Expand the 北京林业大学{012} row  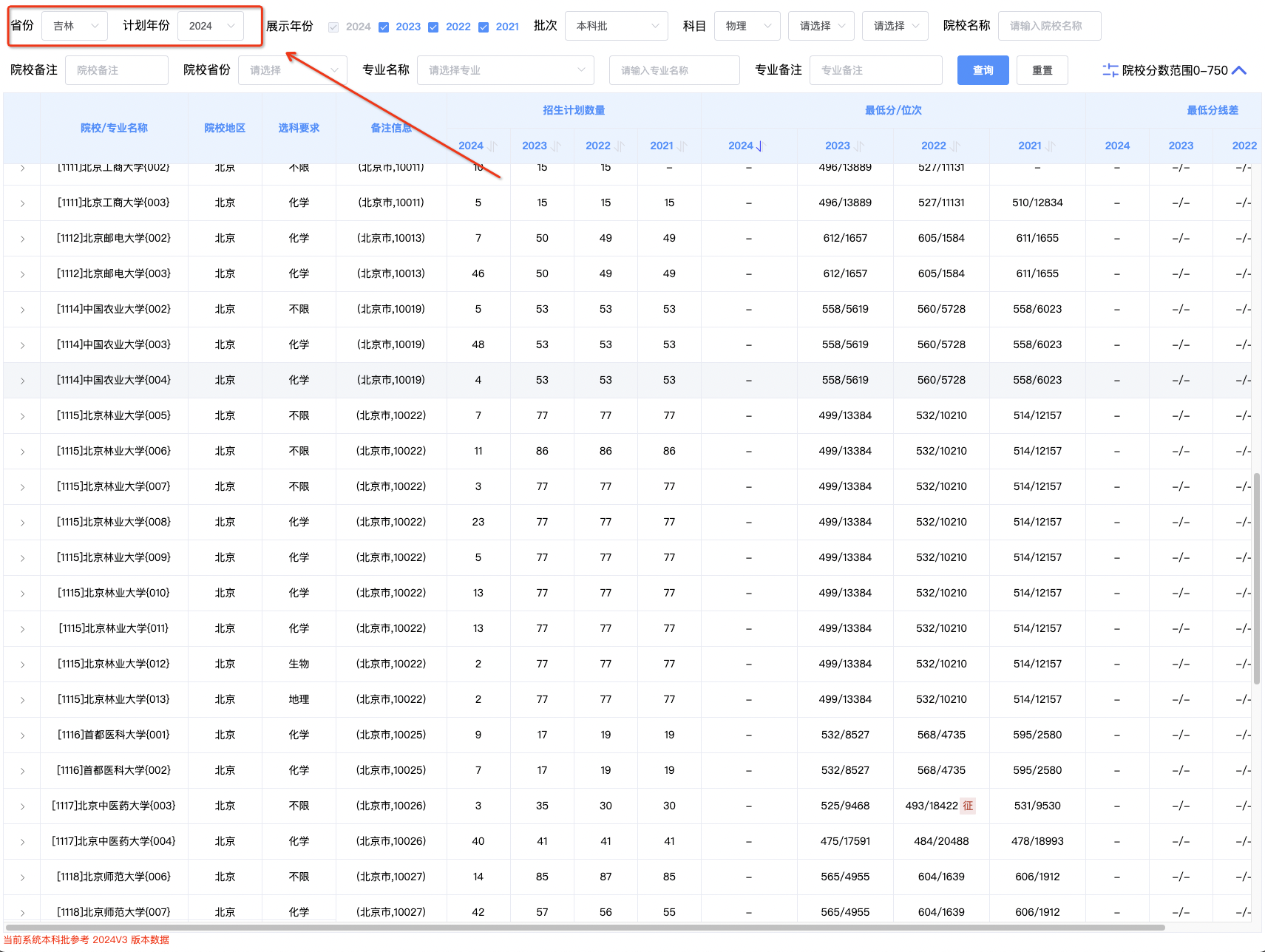coord(23,664)
